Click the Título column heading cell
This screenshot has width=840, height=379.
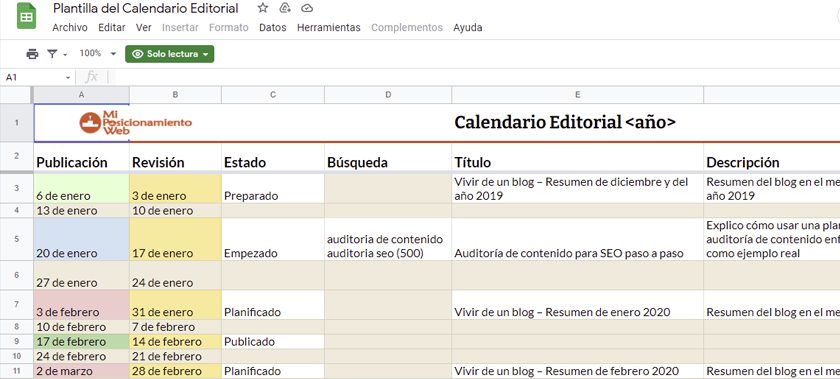point(578,157)
